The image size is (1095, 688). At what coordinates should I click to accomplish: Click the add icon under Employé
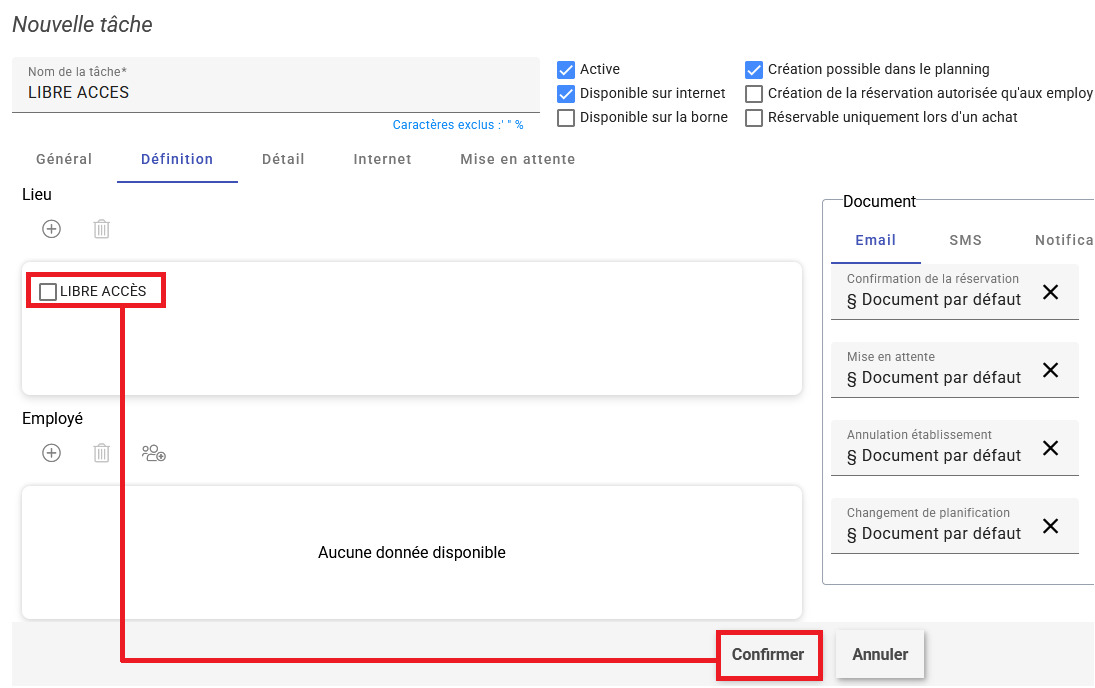51,453
